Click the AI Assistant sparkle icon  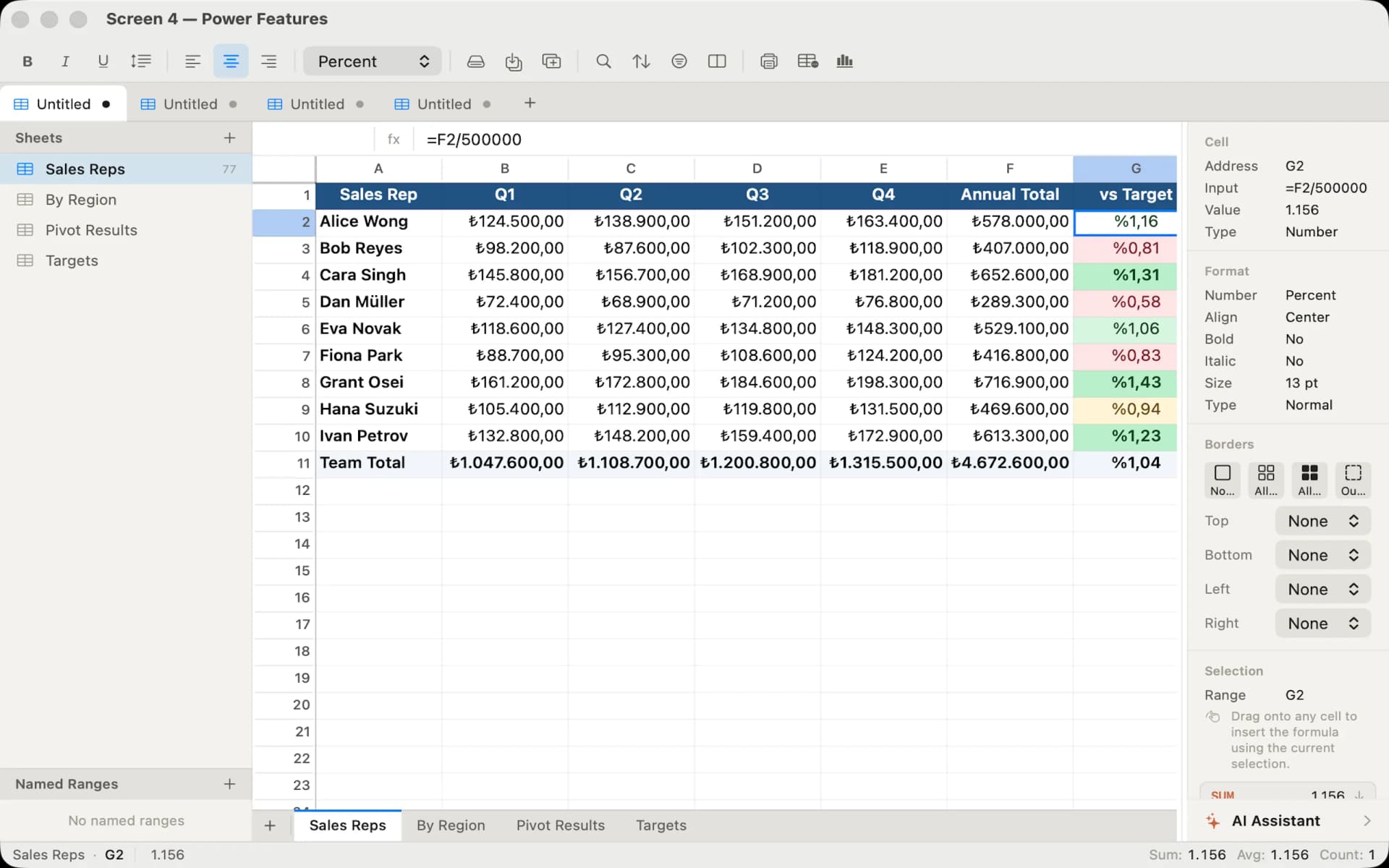coord(1213,821)
